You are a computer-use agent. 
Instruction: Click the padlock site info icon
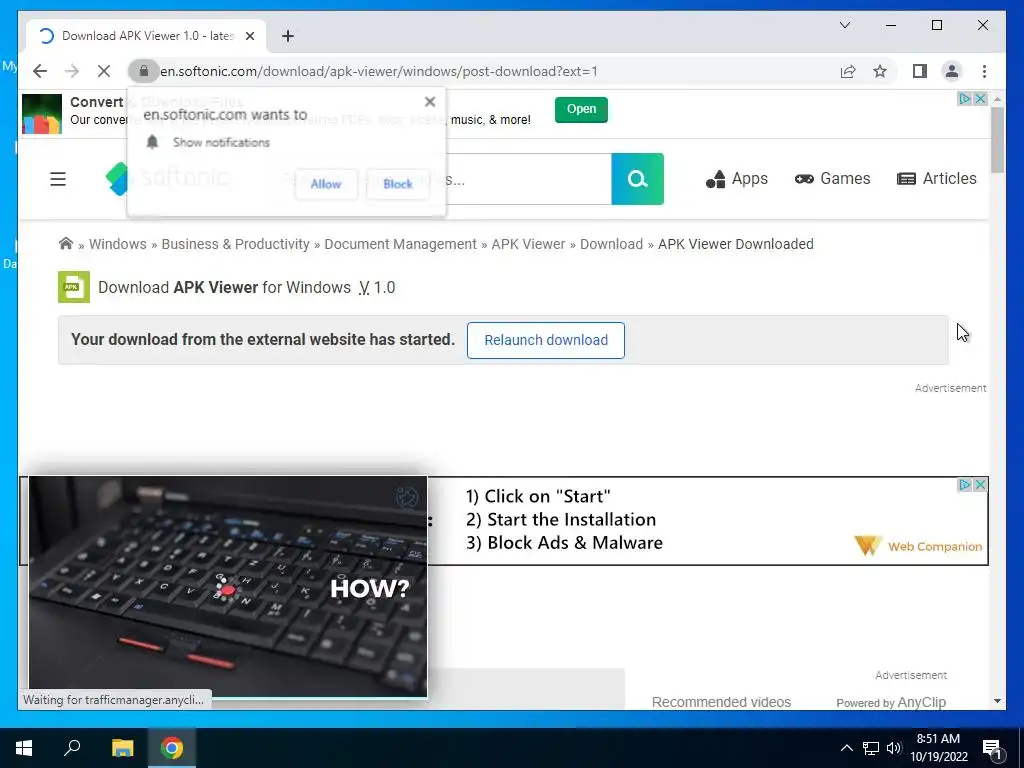[144, 71]
